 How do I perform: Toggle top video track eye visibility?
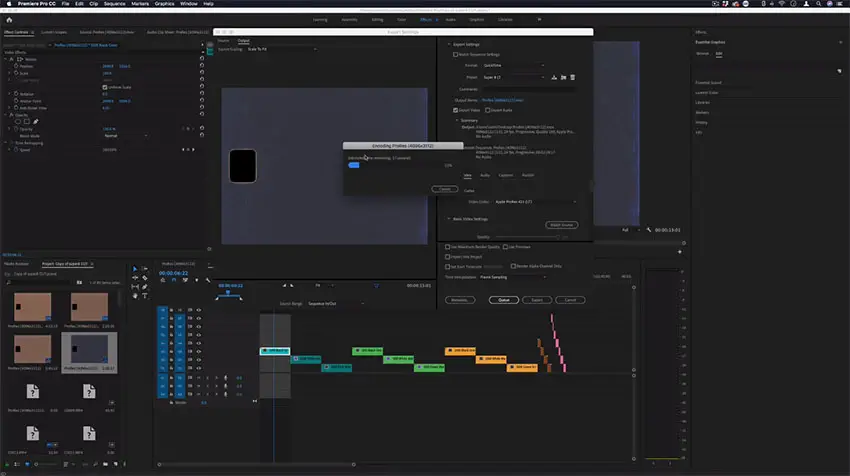click(199, 310)
